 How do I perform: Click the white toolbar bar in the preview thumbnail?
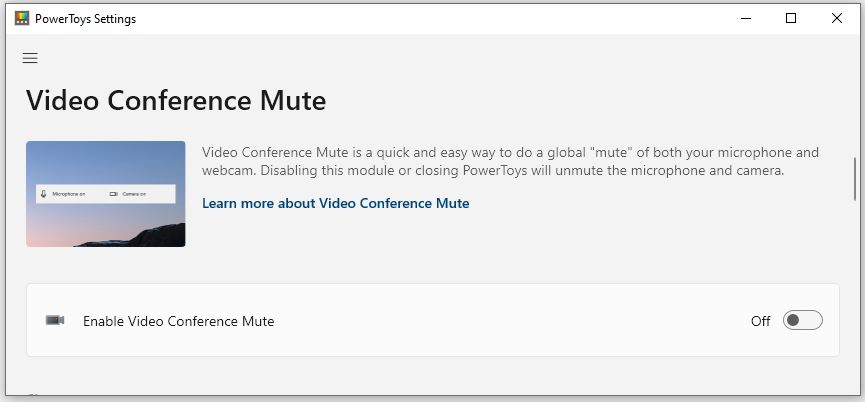click(105, 194)
